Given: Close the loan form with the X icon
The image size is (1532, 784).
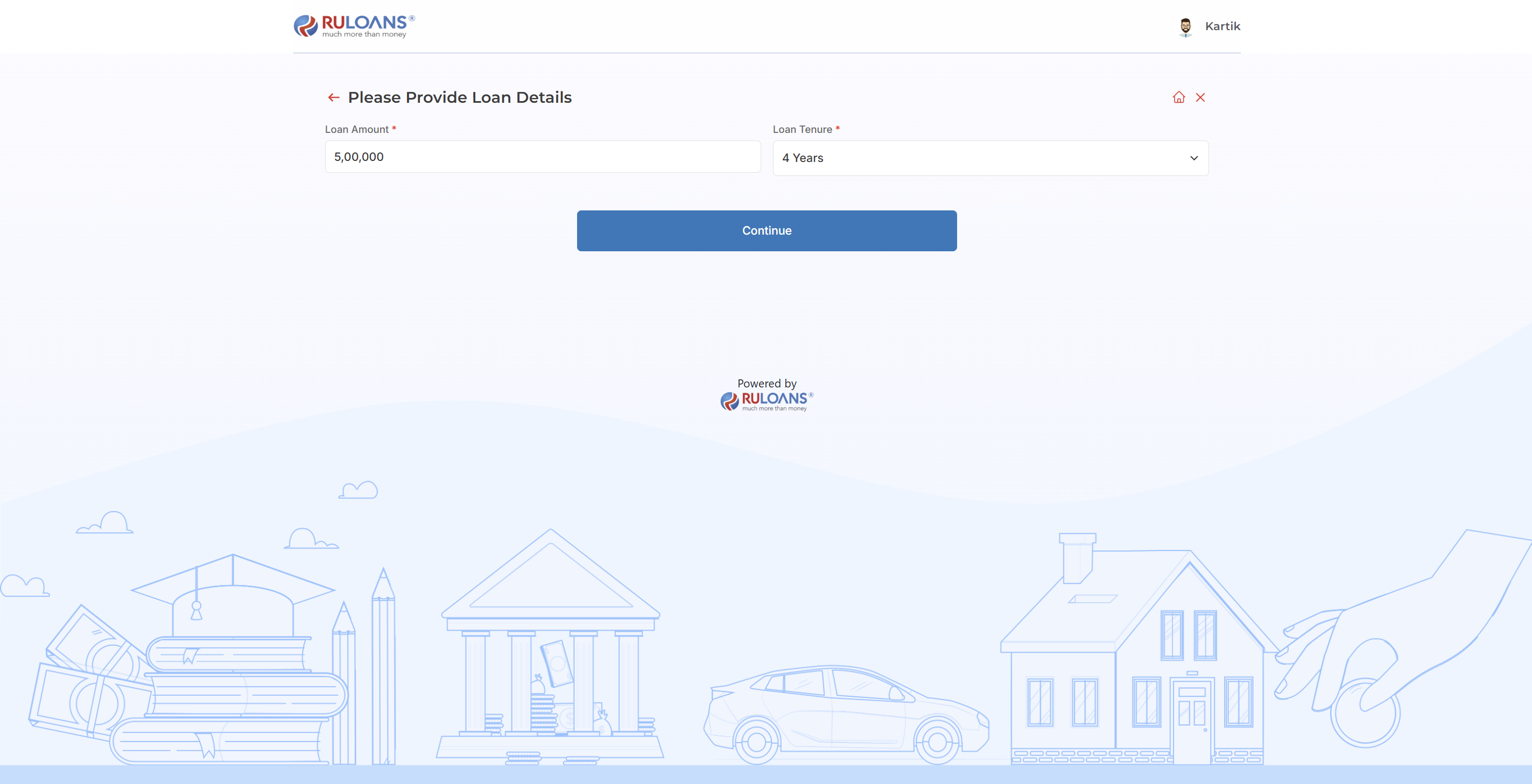Looking at the screenshot, I should [x=1200, y=97].
